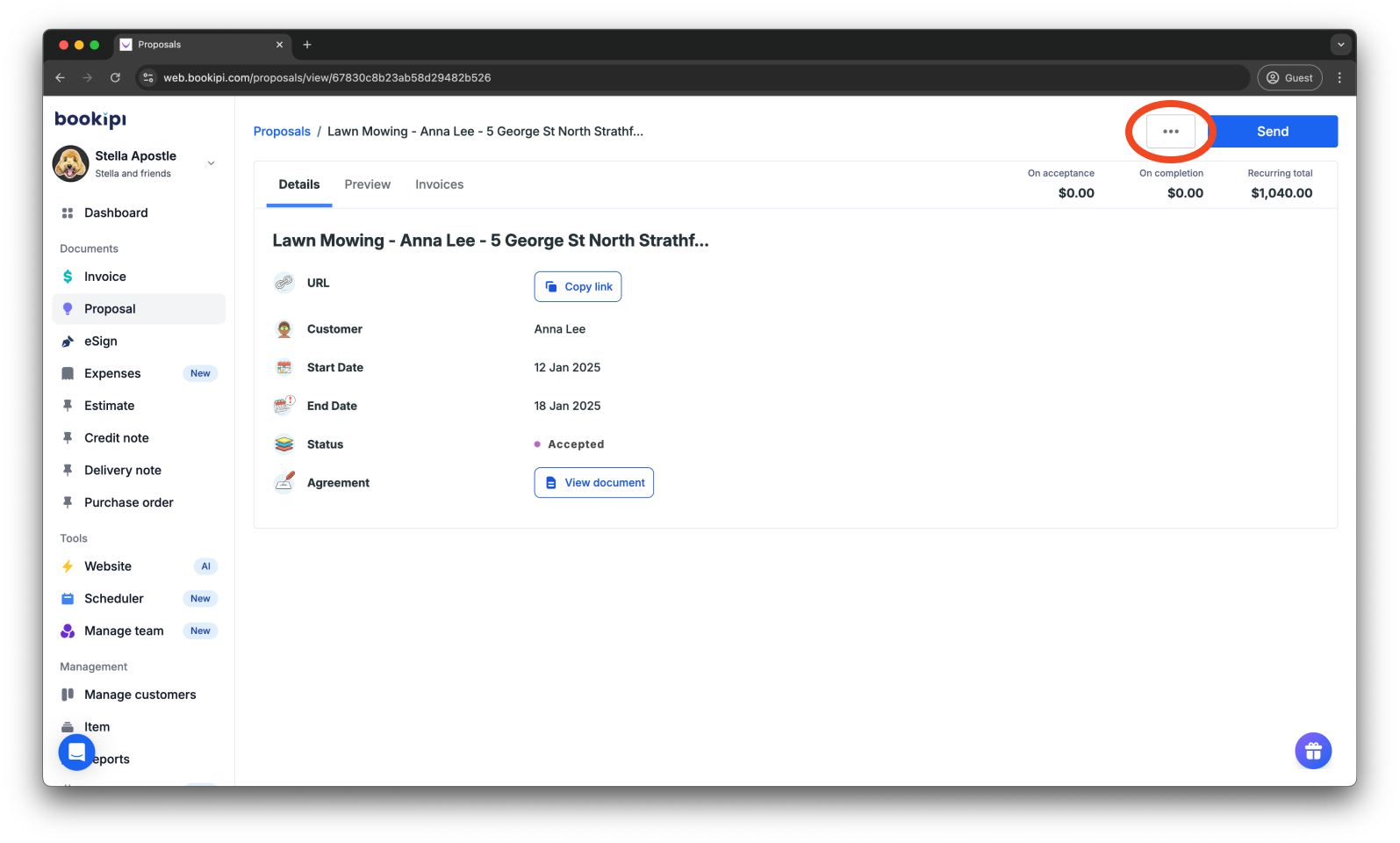This screenshot has width=1400, height=843.
Task: Click the Agreement signing icon
Action: [284, 482]
